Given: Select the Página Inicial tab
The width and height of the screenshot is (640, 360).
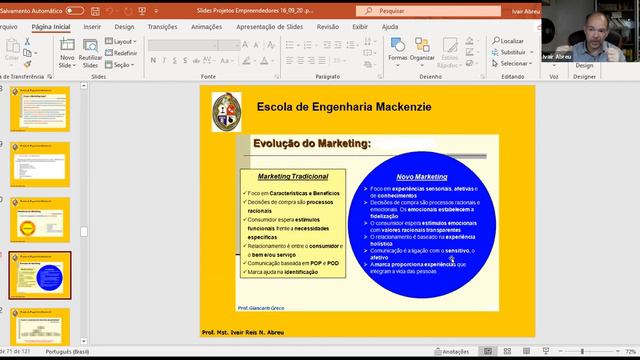Looking at the screenshot, I should 51,27.
